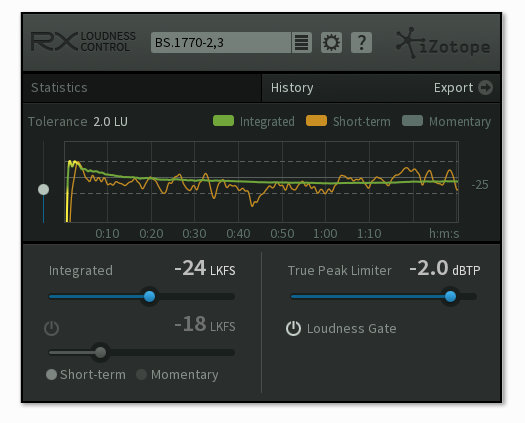Open help with the question mark icon

361,43
